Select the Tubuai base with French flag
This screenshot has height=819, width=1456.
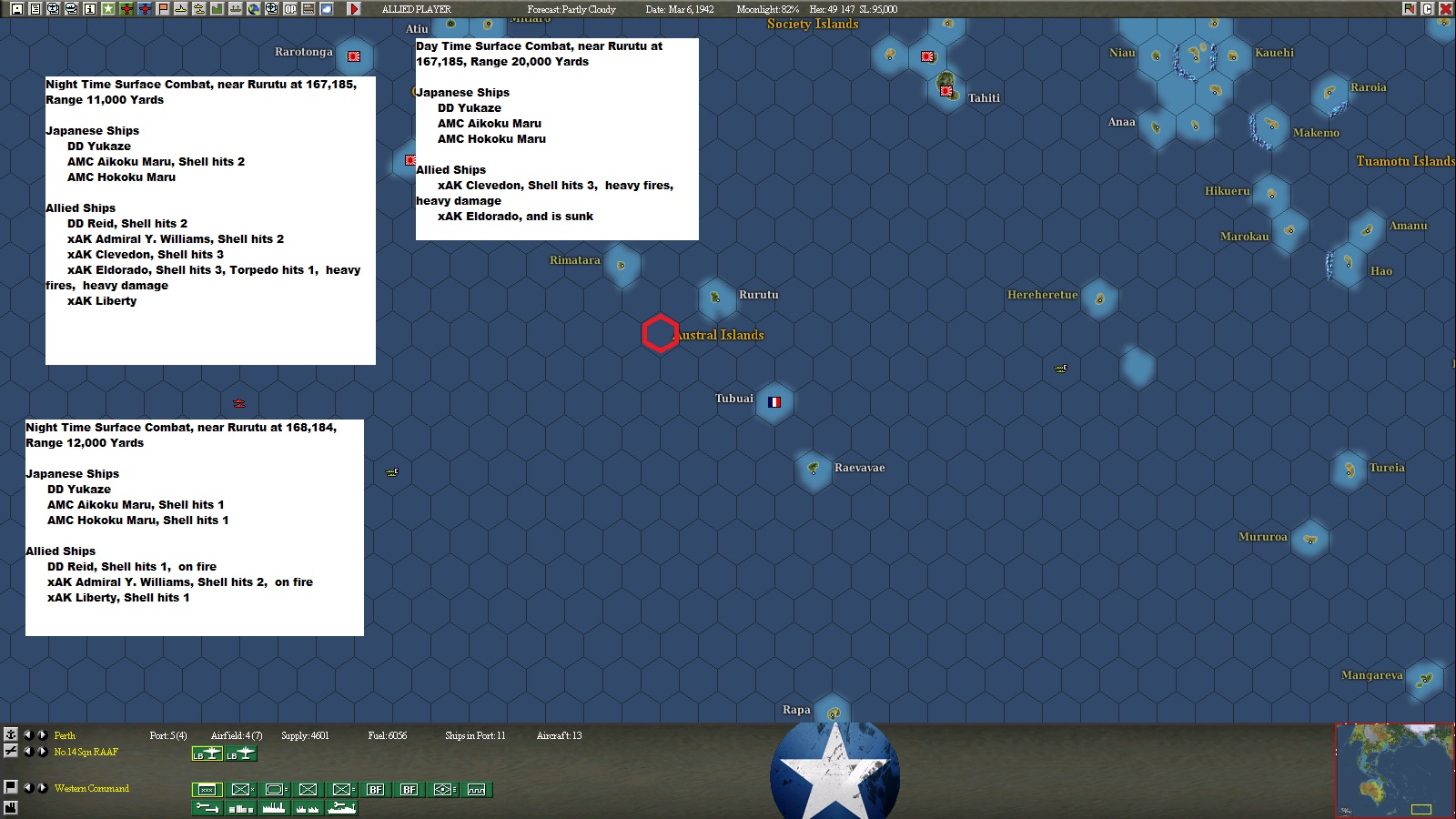coord(774,401)
